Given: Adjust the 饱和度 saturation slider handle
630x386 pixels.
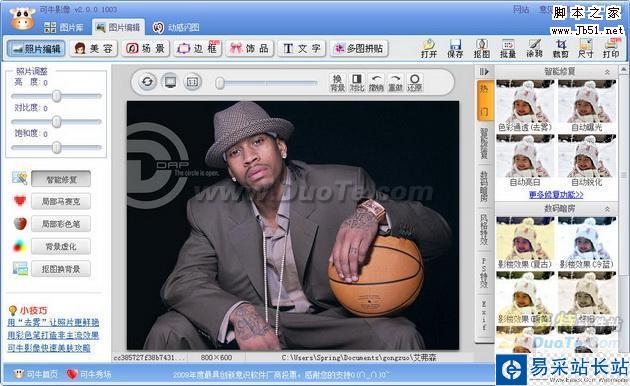Looking at the screenshot, I should pos(57,147).
